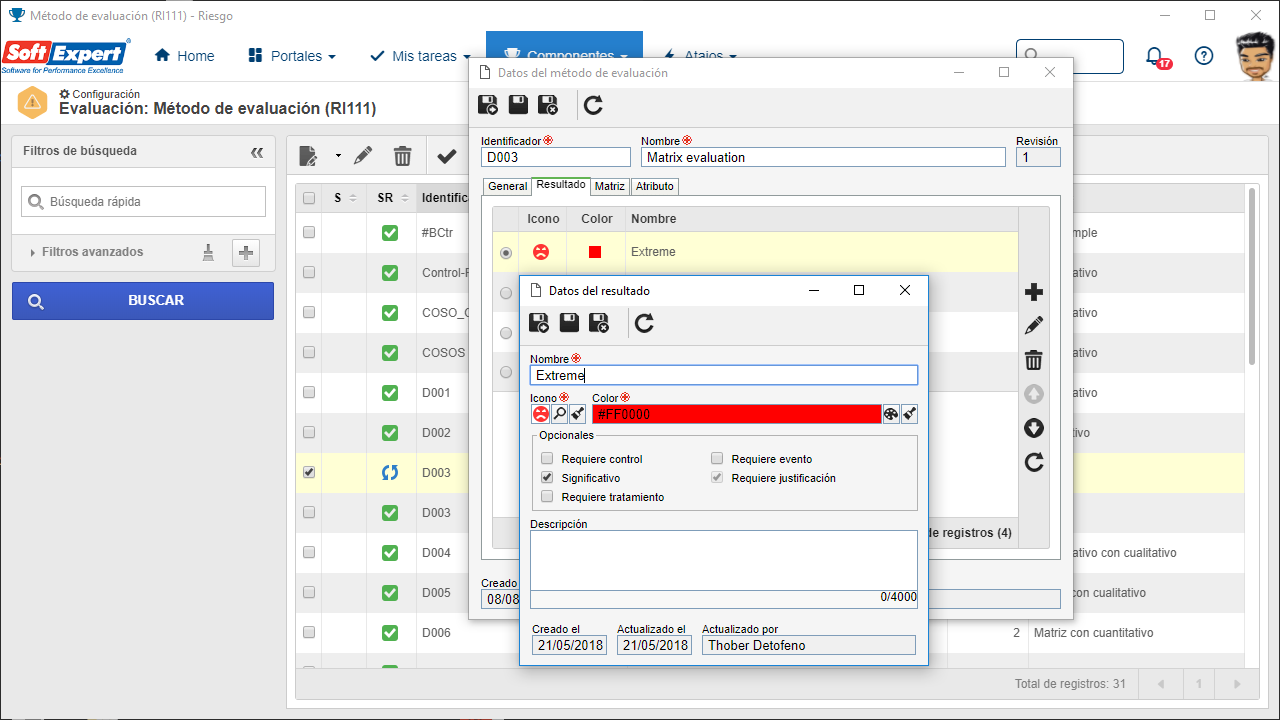Click the red color swatch in Extreme row

click(x=595, y=252)
